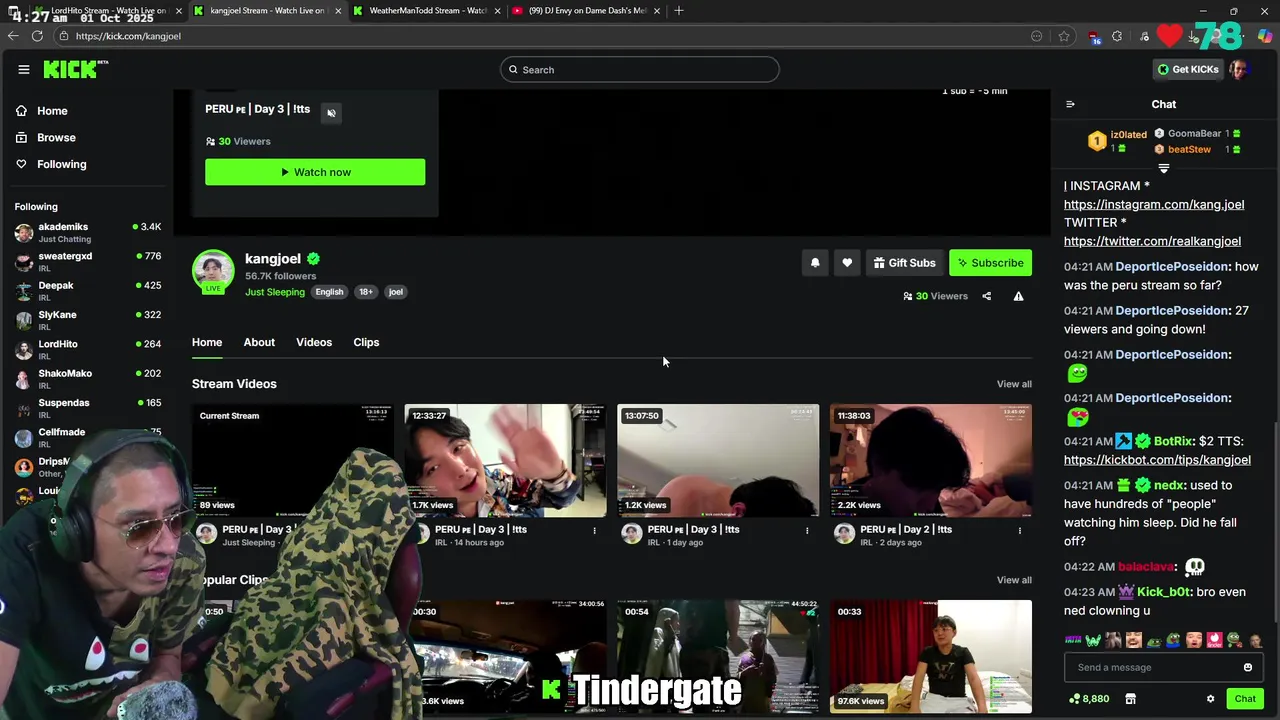Click kangjoel's channel avatar
This screenshot has height=720, width=1280.
(213, 271)
